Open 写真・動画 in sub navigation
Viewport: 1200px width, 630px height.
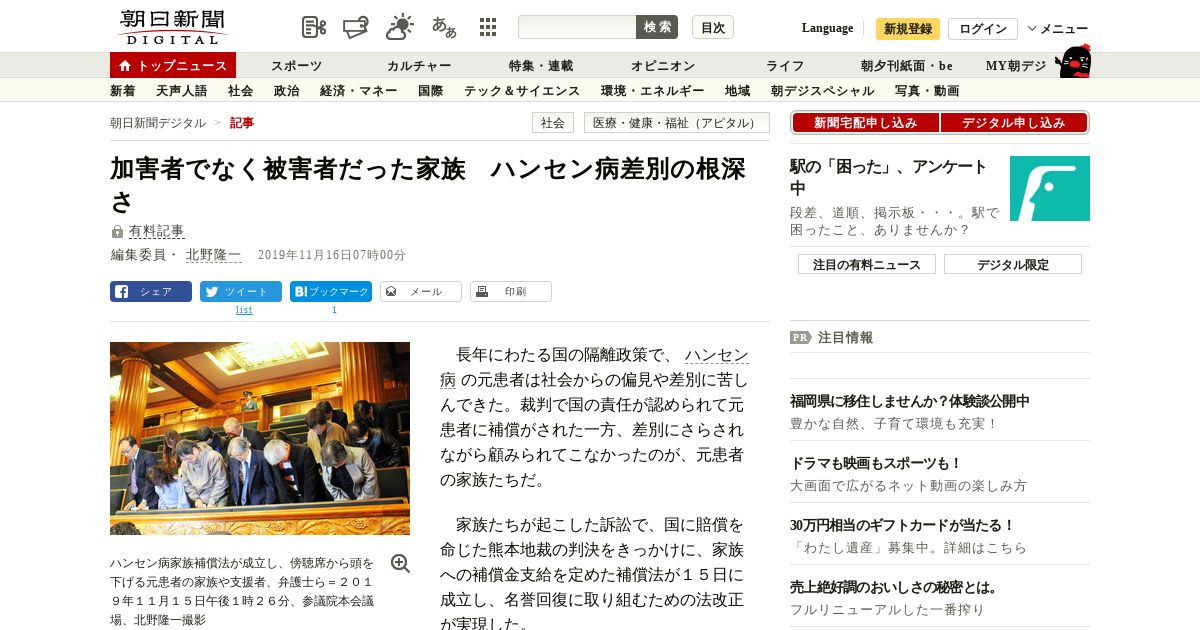tap(927, 91)
